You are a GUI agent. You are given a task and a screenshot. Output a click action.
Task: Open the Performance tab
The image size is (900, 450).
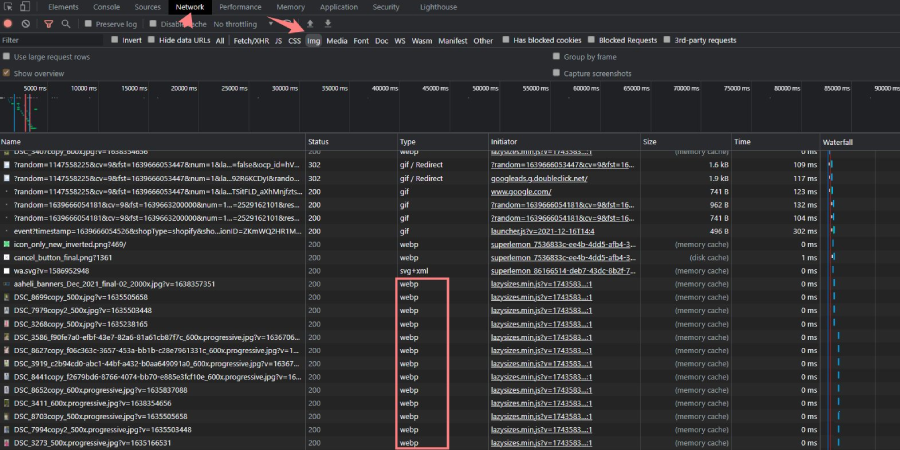pos(240,7)
